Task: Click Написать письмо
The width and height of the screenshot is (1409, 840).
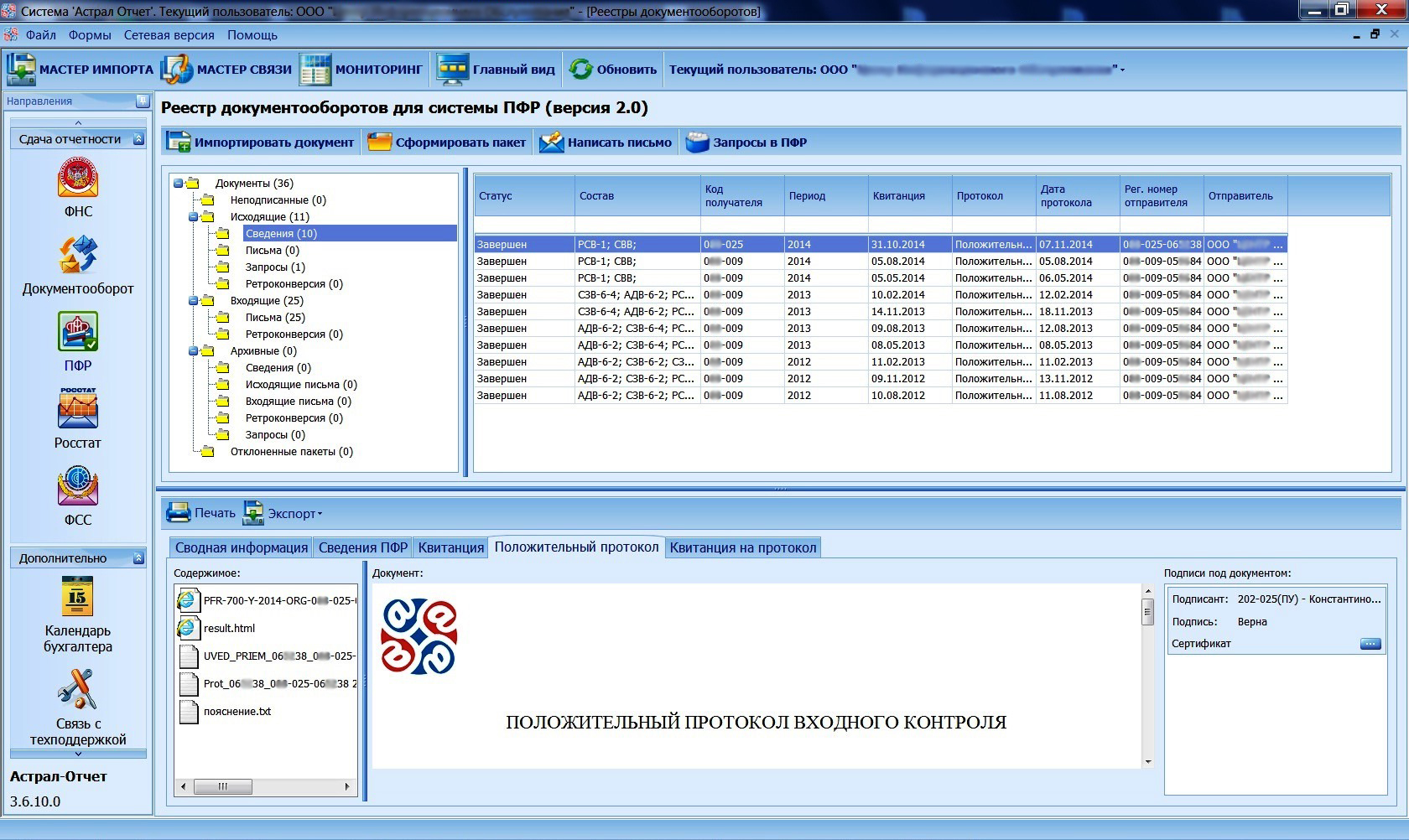Action: (x=605, y=143)
